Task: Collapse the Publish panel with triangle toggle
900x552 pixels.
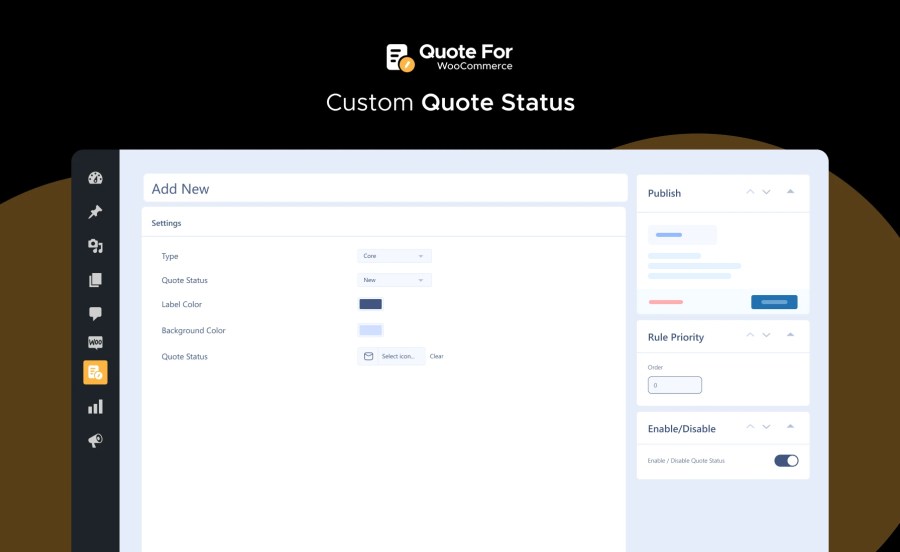Action: pos(790,192)
